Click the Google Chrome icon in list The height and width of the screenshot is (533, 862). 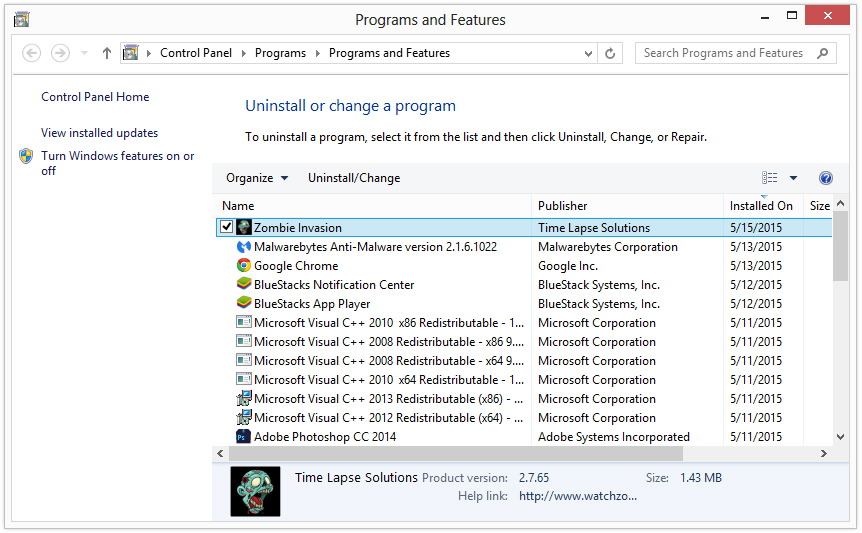[x=243, y=266]
